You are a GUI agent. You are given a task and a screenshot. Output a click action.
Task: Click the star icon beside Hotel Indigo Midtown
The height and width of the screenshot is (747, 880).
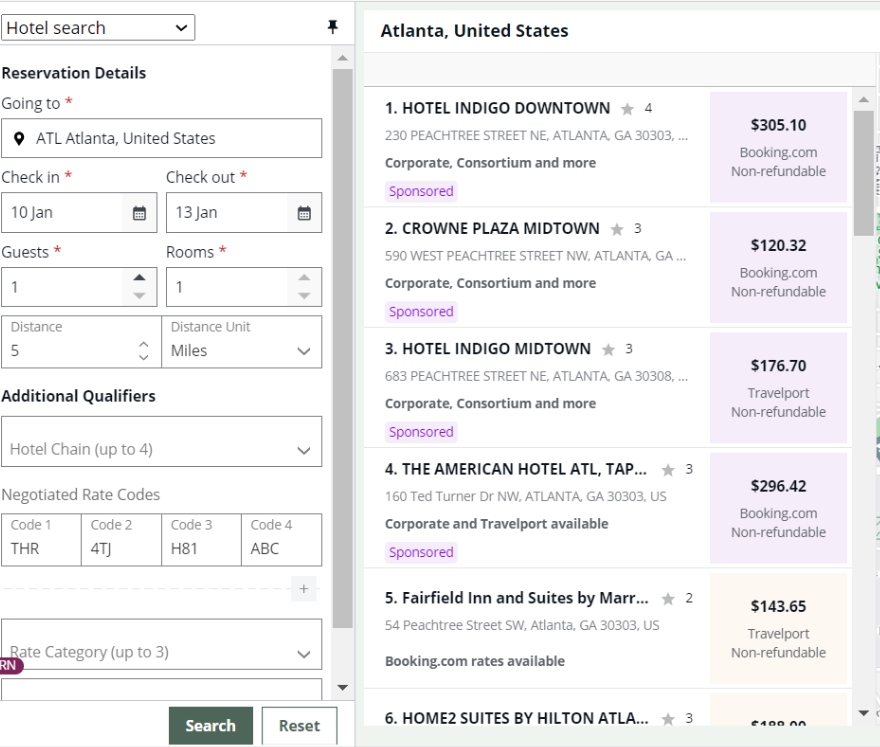pyautogui.click(x=608, y=350)
